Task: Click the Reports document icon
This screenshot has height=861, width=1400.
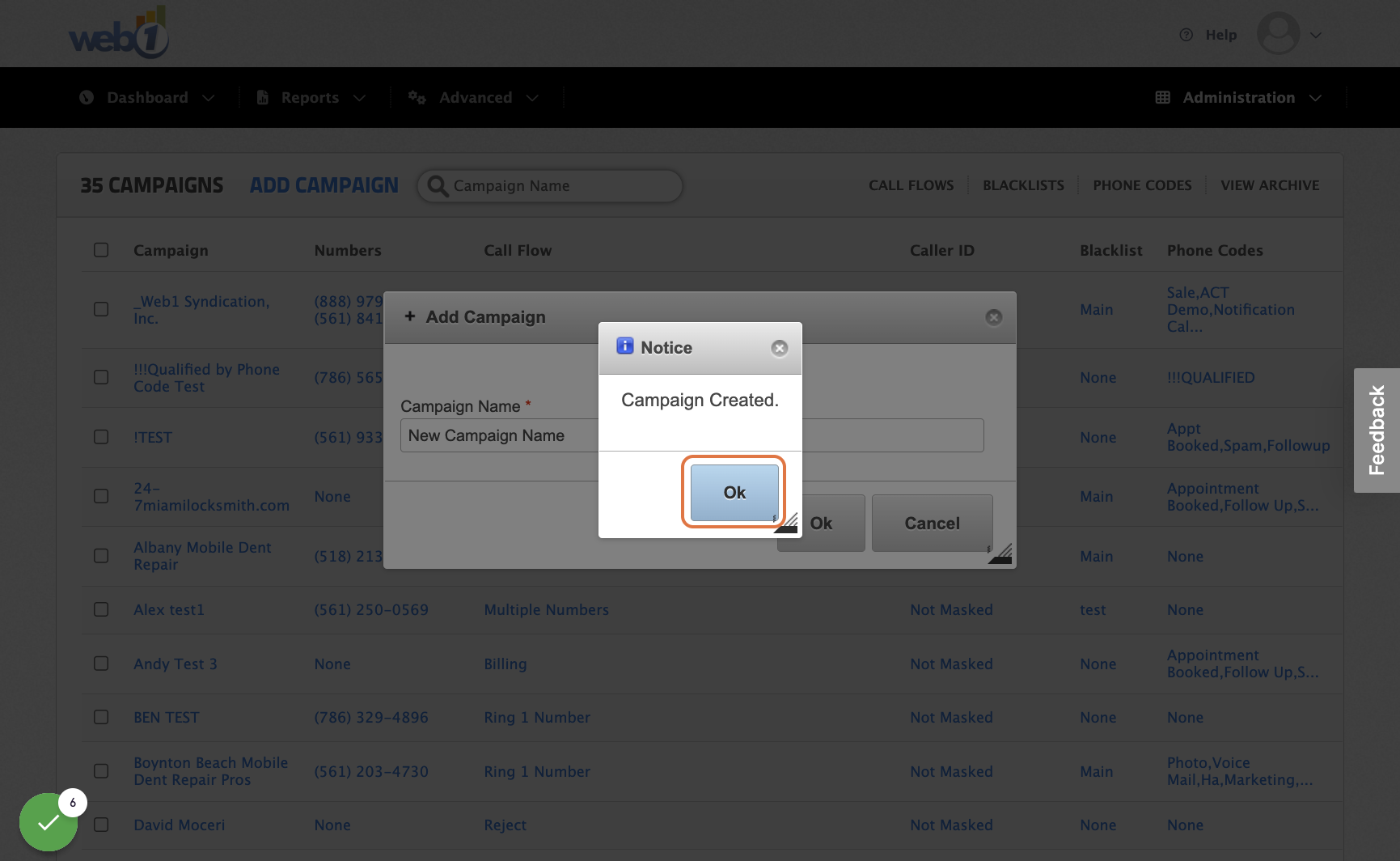Action: tap(263, 97)
